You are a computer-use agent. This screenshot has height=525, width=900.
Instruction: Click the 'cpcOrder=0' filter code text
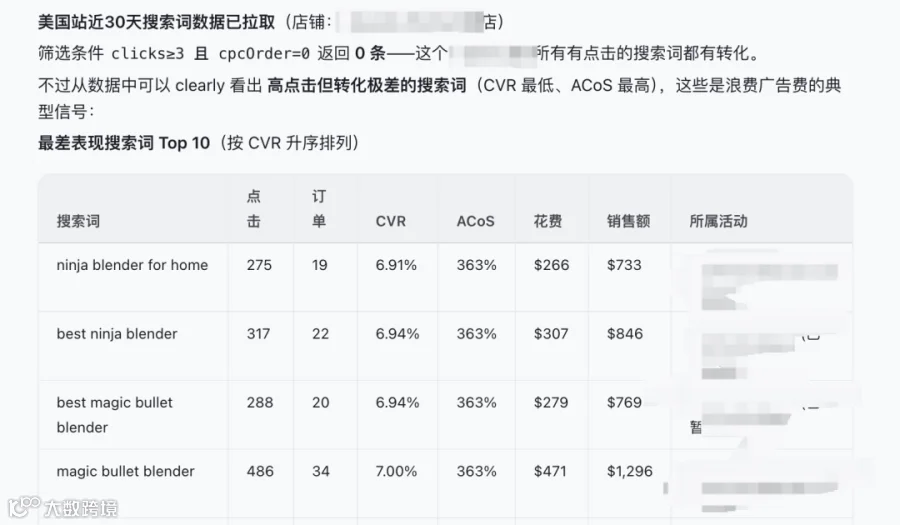click(264, 53)
